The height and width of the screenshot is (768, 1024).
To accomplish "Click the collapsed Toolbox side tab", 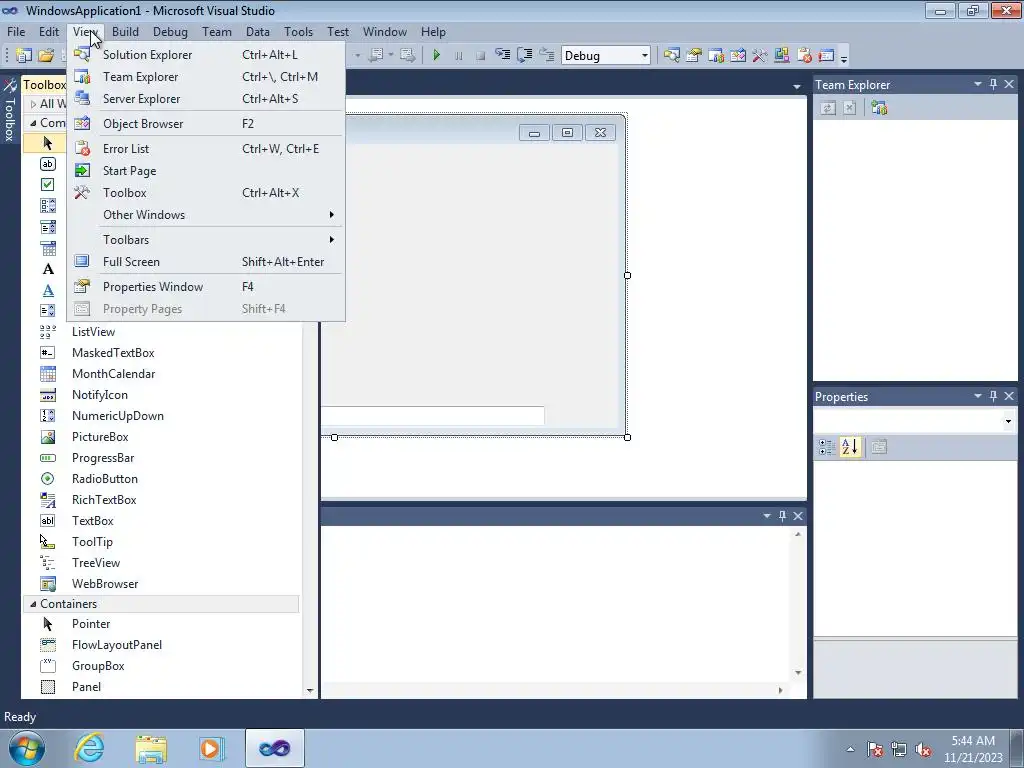I will coord(9,110).
